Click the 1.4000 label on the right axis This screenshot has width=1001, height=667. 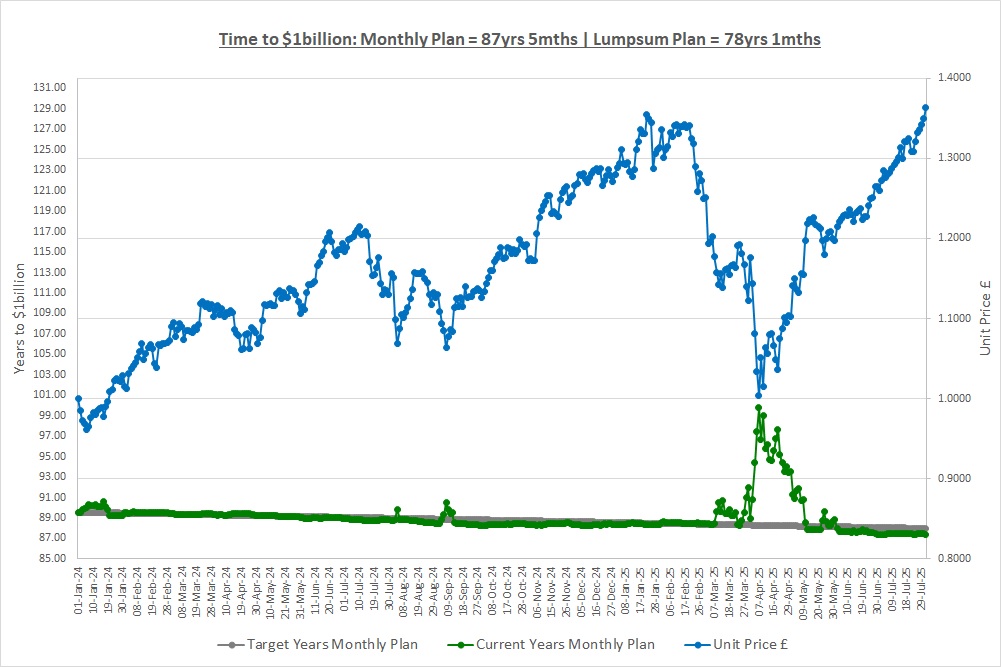coord(955,78)
